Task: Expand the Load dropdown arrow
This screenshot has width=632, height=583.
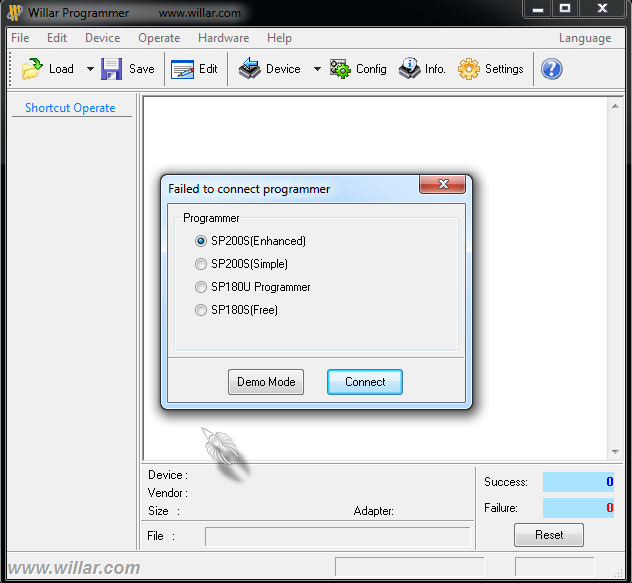Action: tap(90, 69)
